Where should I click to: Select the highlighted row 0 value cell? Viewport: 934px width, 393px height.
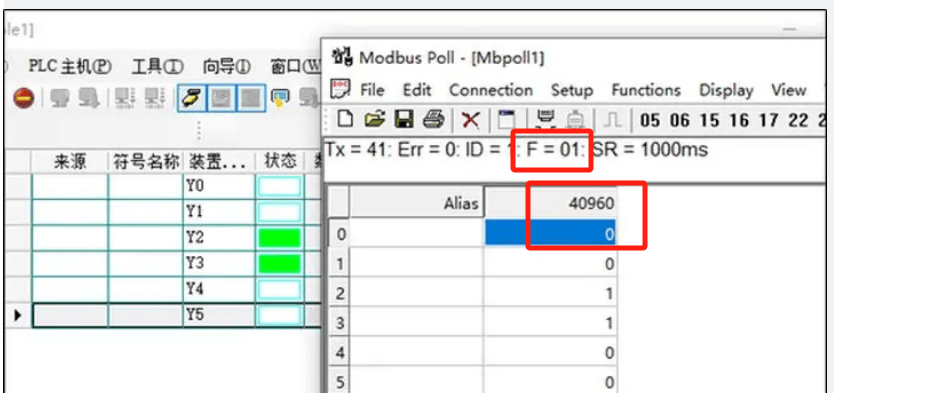(x=550, y=234)
